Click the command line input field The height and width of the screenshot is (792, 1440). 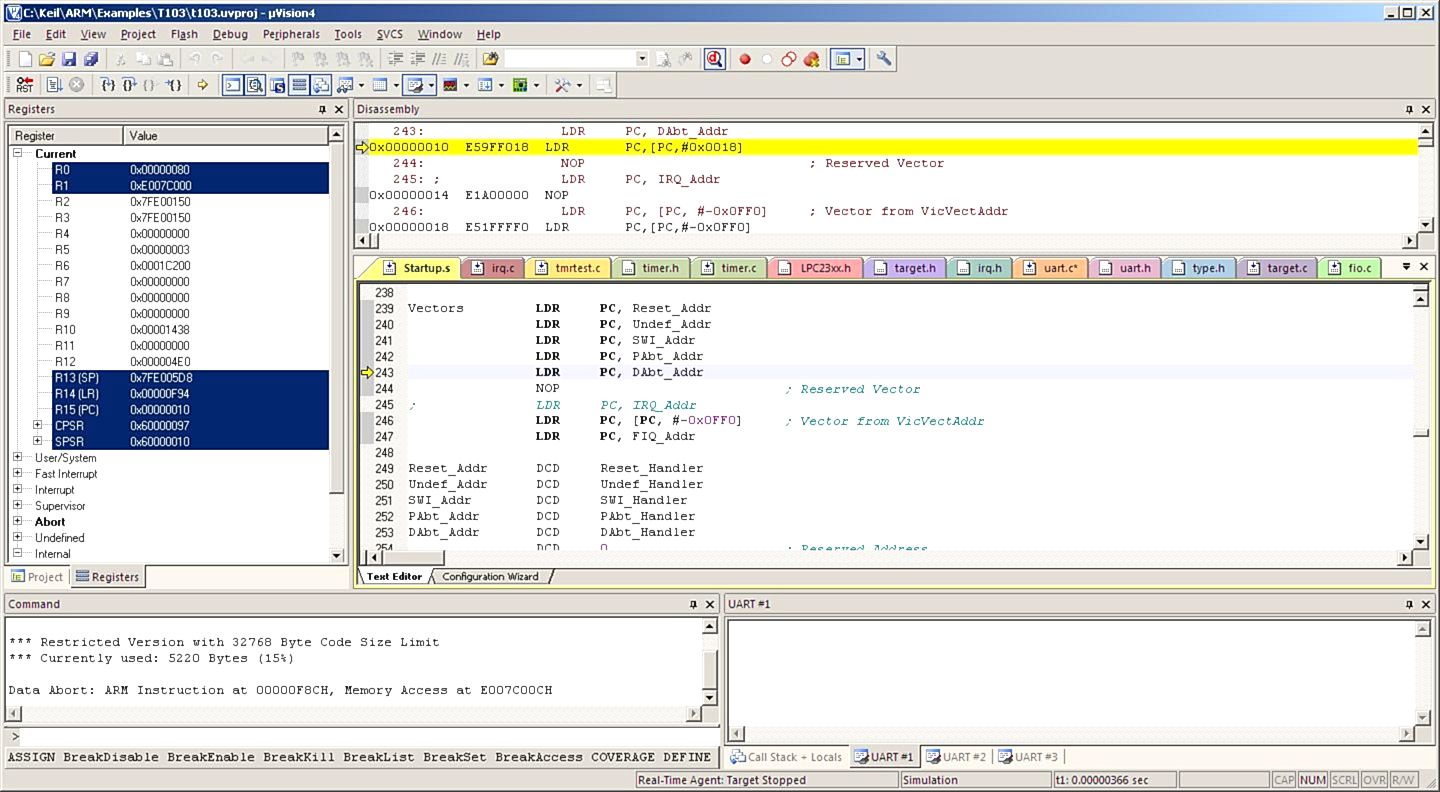(360, 737)
